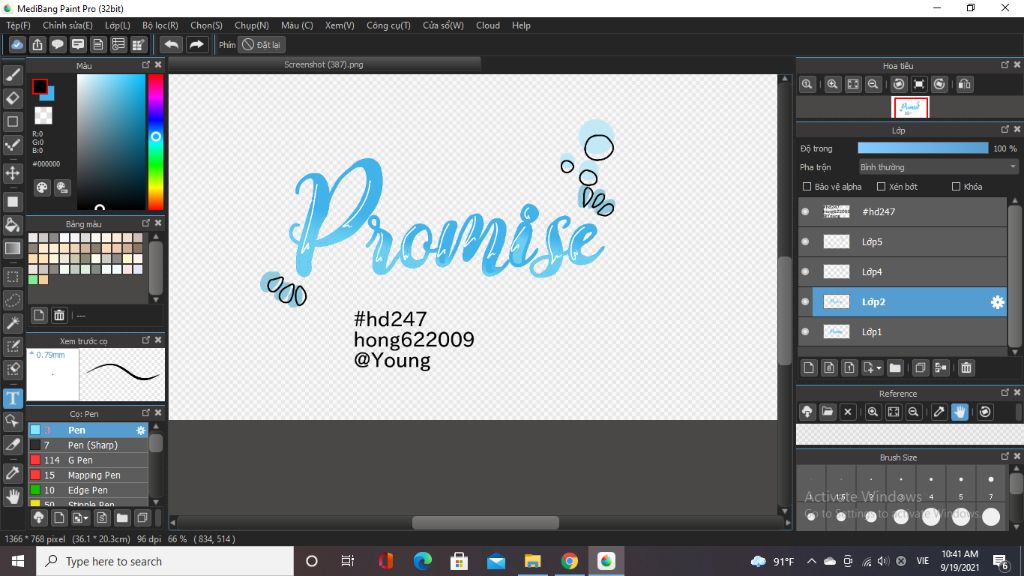Click the rainbow hue slider bar
This screenshot has height=576, width=1024.
click(155, 142)
